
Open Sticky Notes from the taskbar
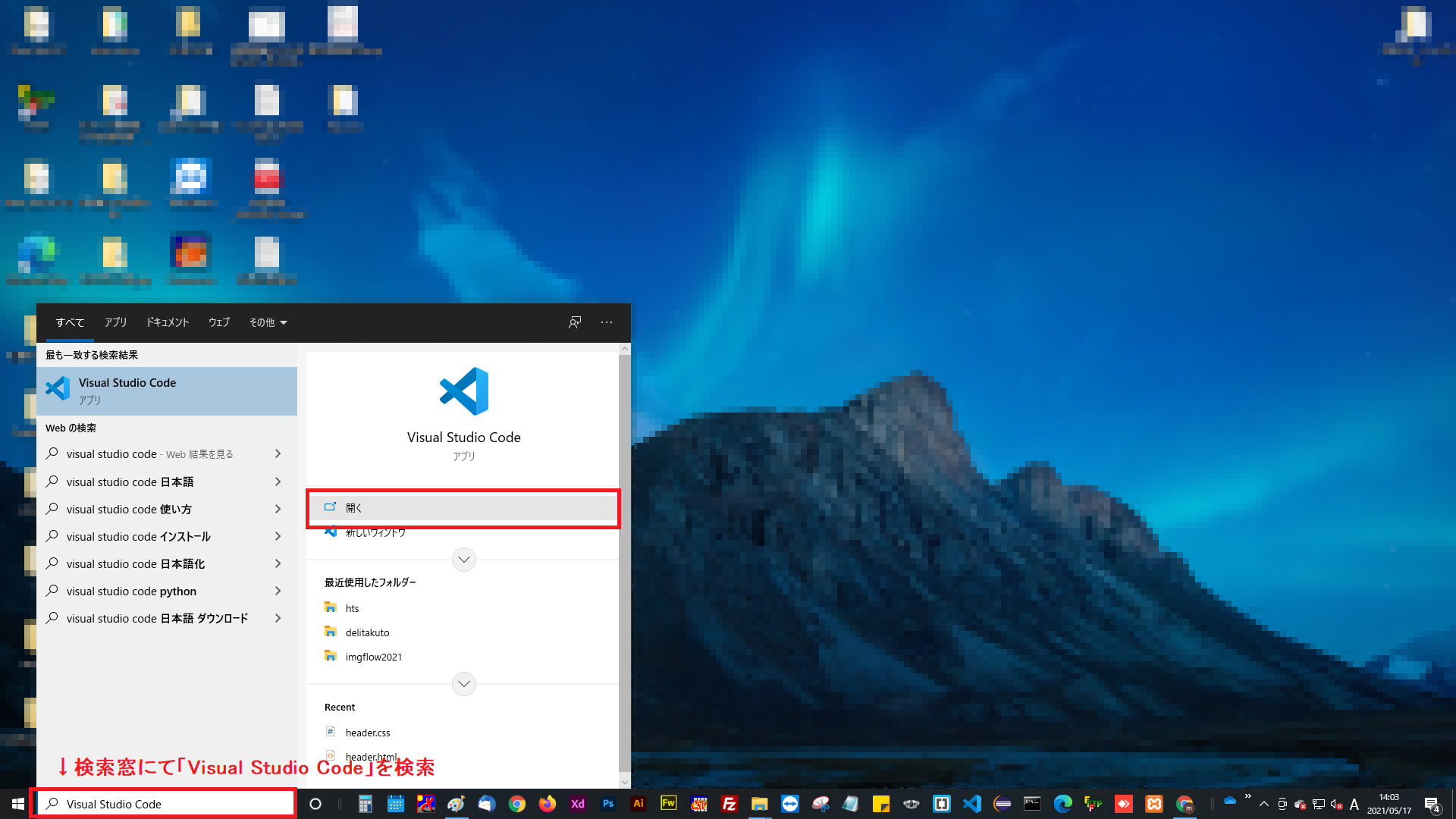(880, 804)
